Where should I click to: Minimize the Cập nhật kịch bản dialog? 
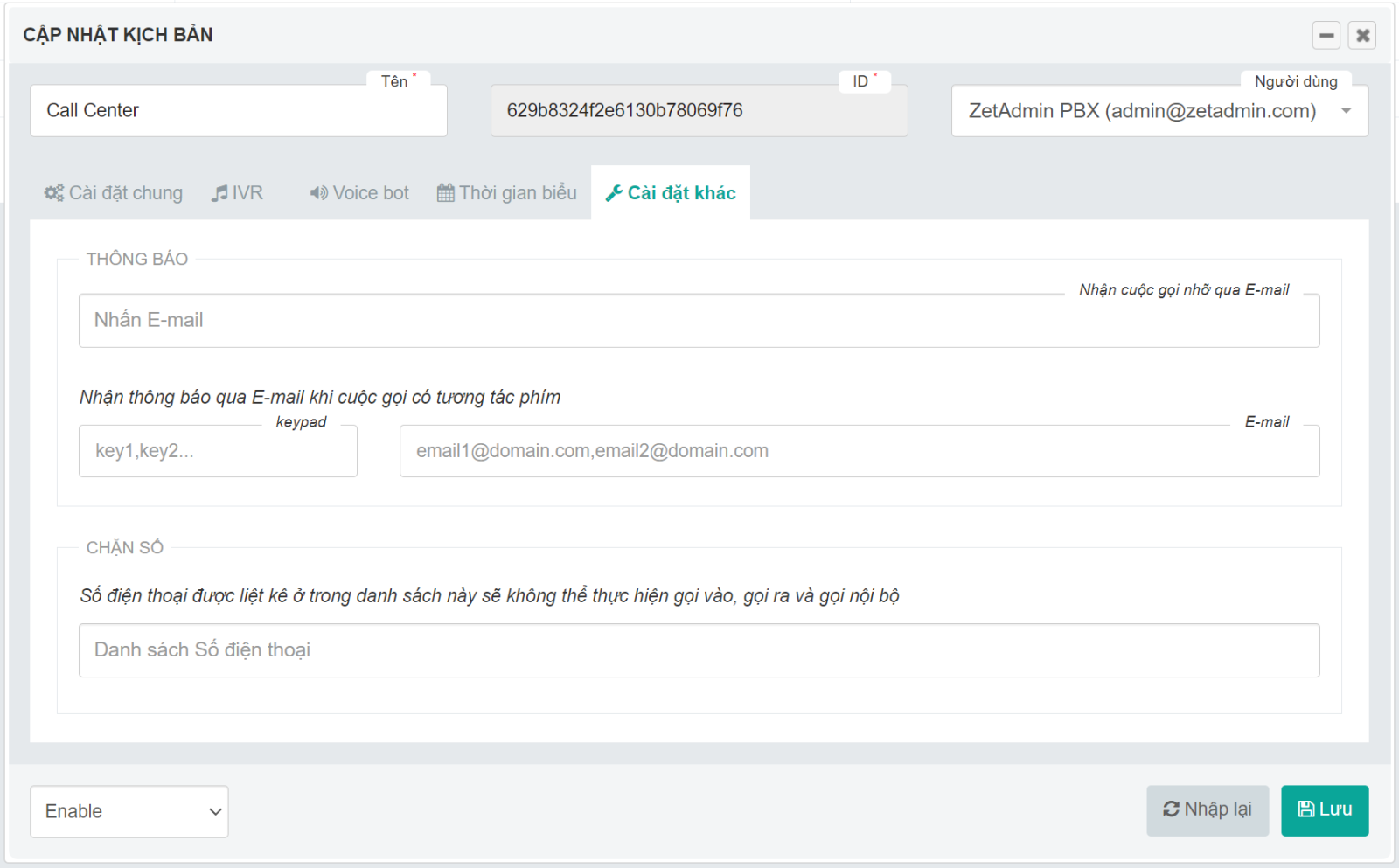click(1326, 36)
